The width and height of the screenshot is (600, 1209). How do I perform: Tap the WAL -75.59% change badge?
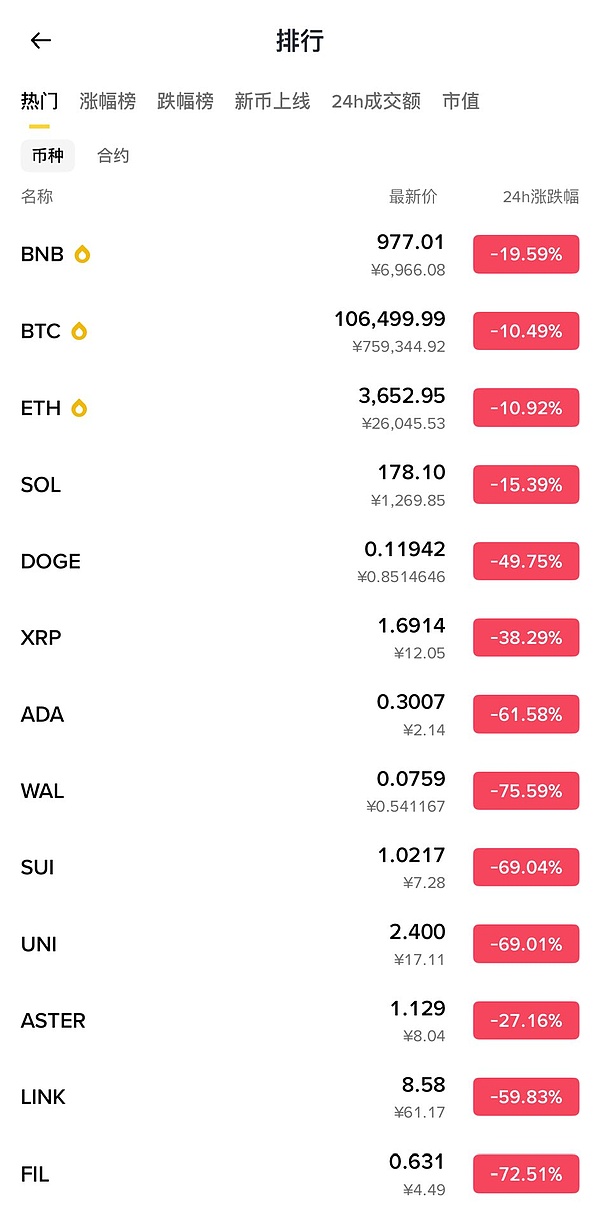(x=526, y=791)
